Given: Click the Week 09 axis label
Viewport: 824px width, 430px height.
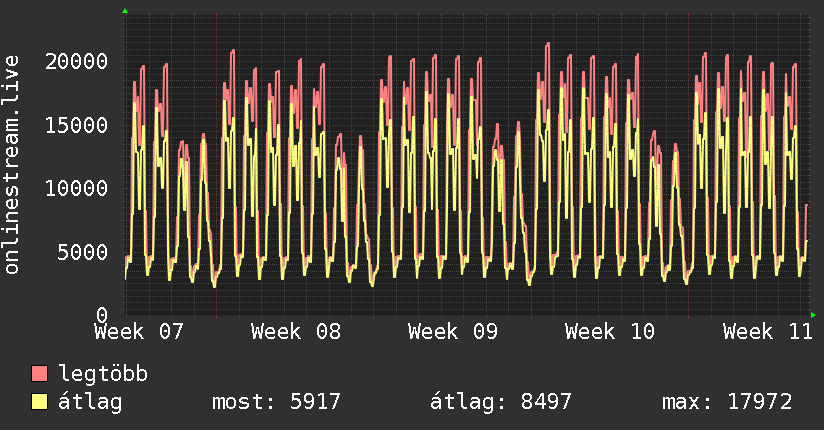Looking at the screenshot, I should click(x=452, y=332).
